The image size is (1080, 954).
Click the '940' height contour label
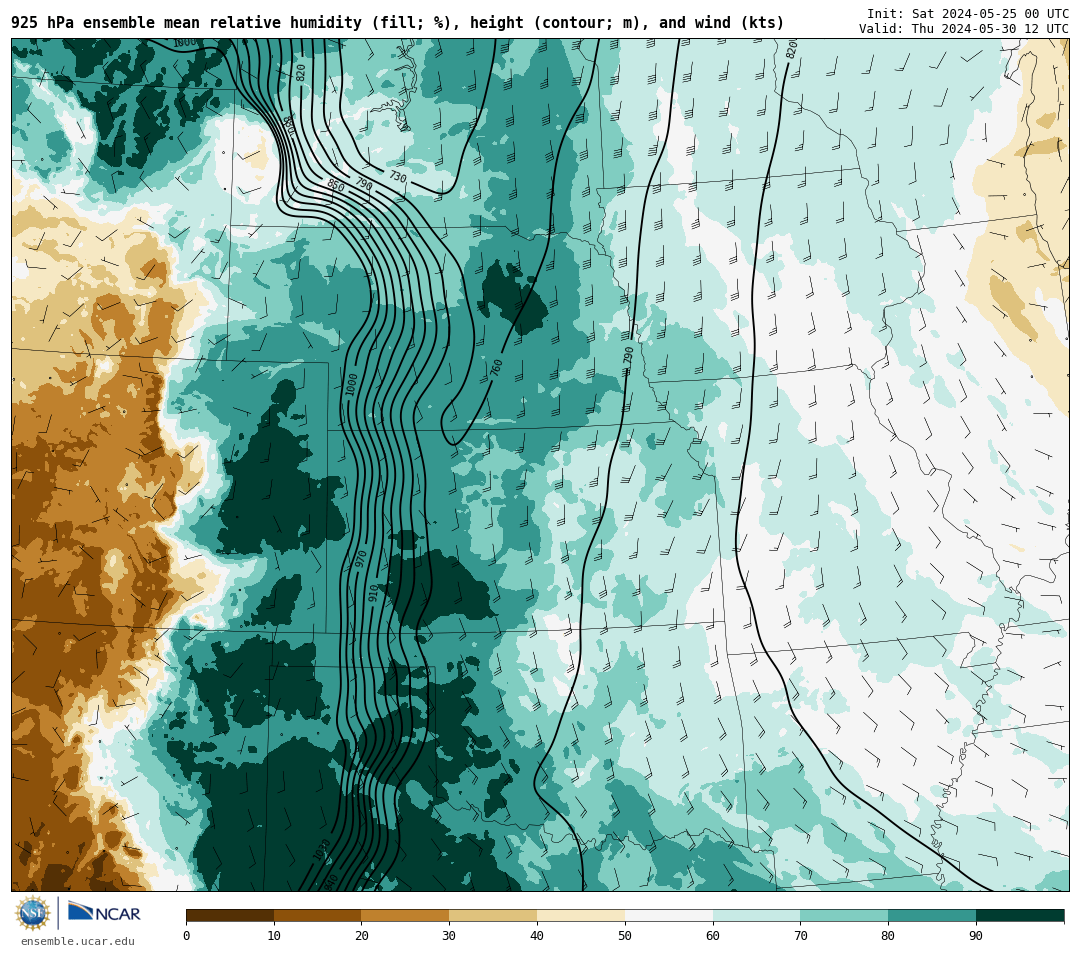point(331,882)
